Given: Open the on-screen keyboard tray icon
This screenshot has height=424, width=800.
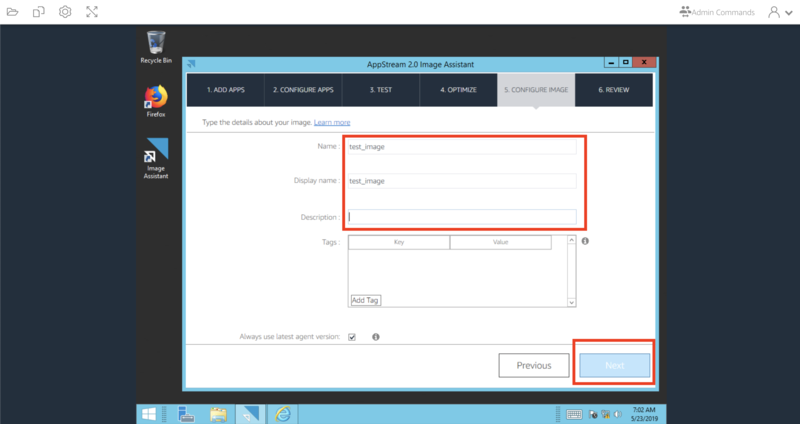Looking at the screenshot, I should click(574, 415).
